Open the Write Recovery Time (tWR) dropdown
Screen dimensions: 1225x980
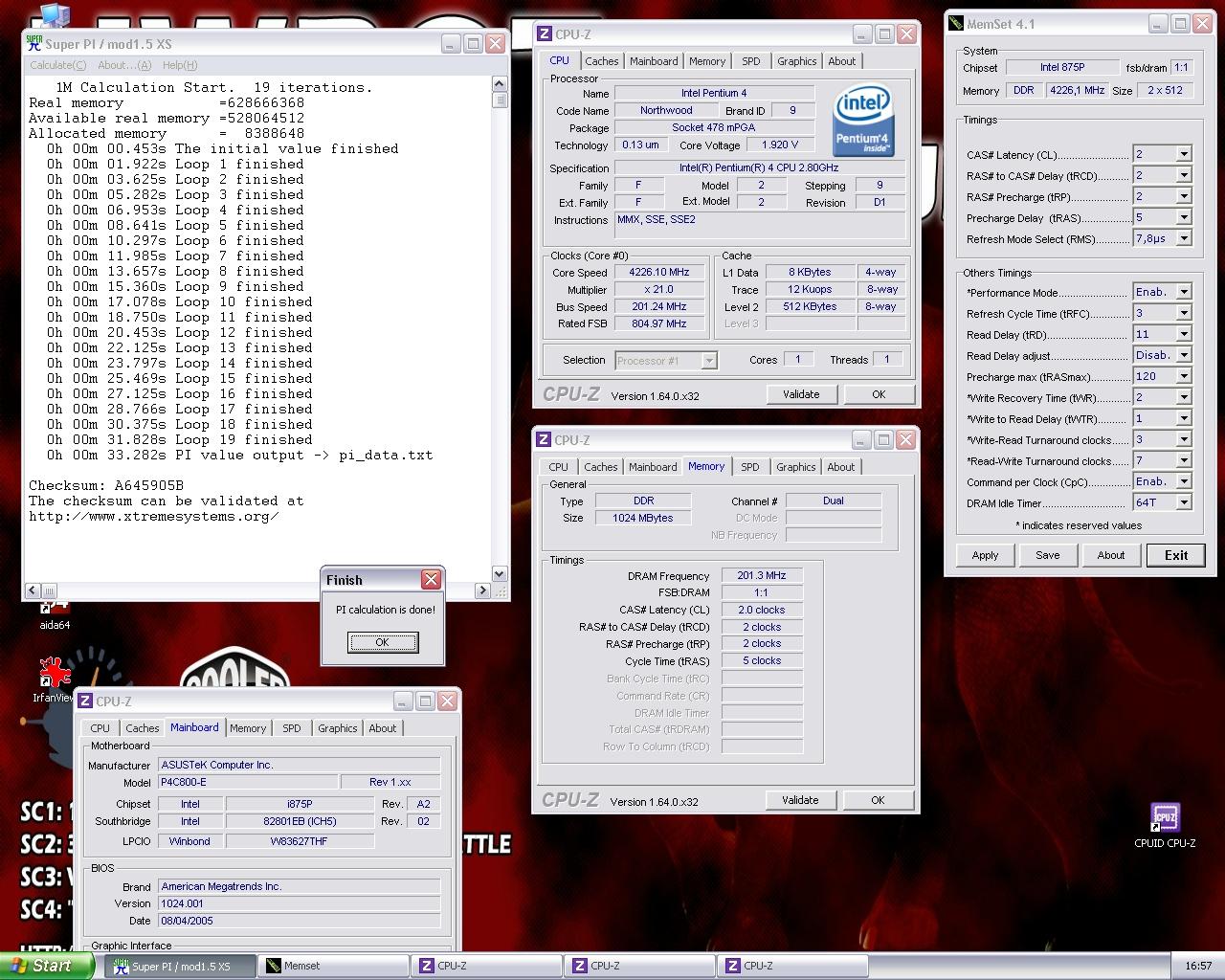[1184, 397]
